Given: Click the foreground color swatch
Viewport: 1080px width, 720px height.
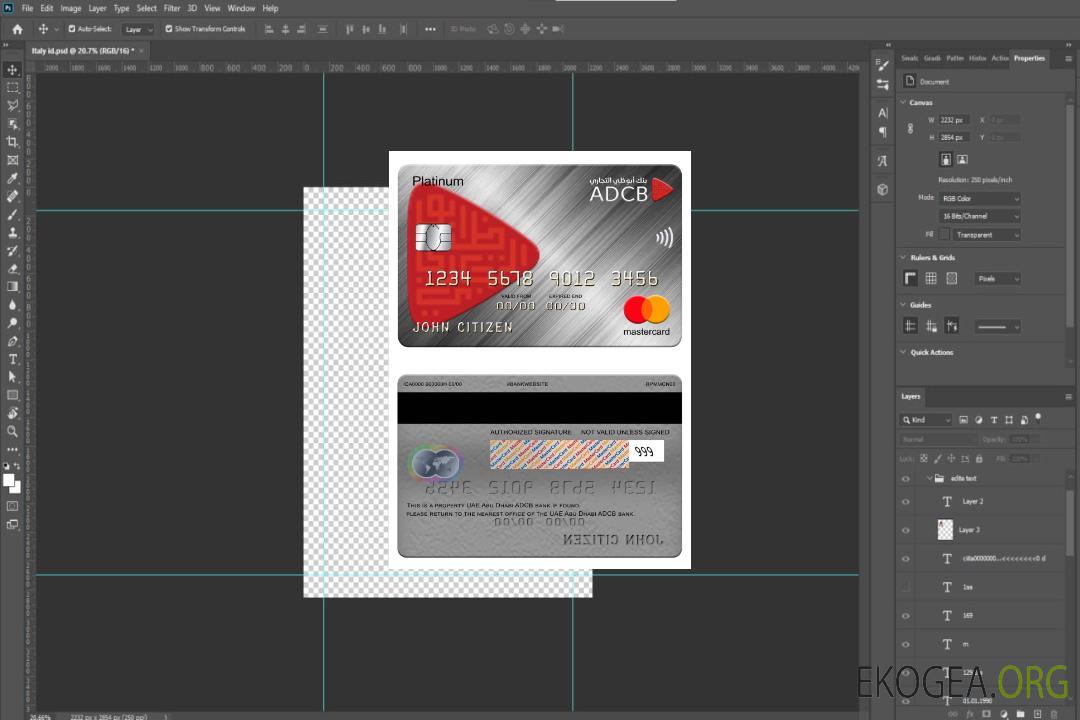Looking at the screenshot, I should (9, 480).
